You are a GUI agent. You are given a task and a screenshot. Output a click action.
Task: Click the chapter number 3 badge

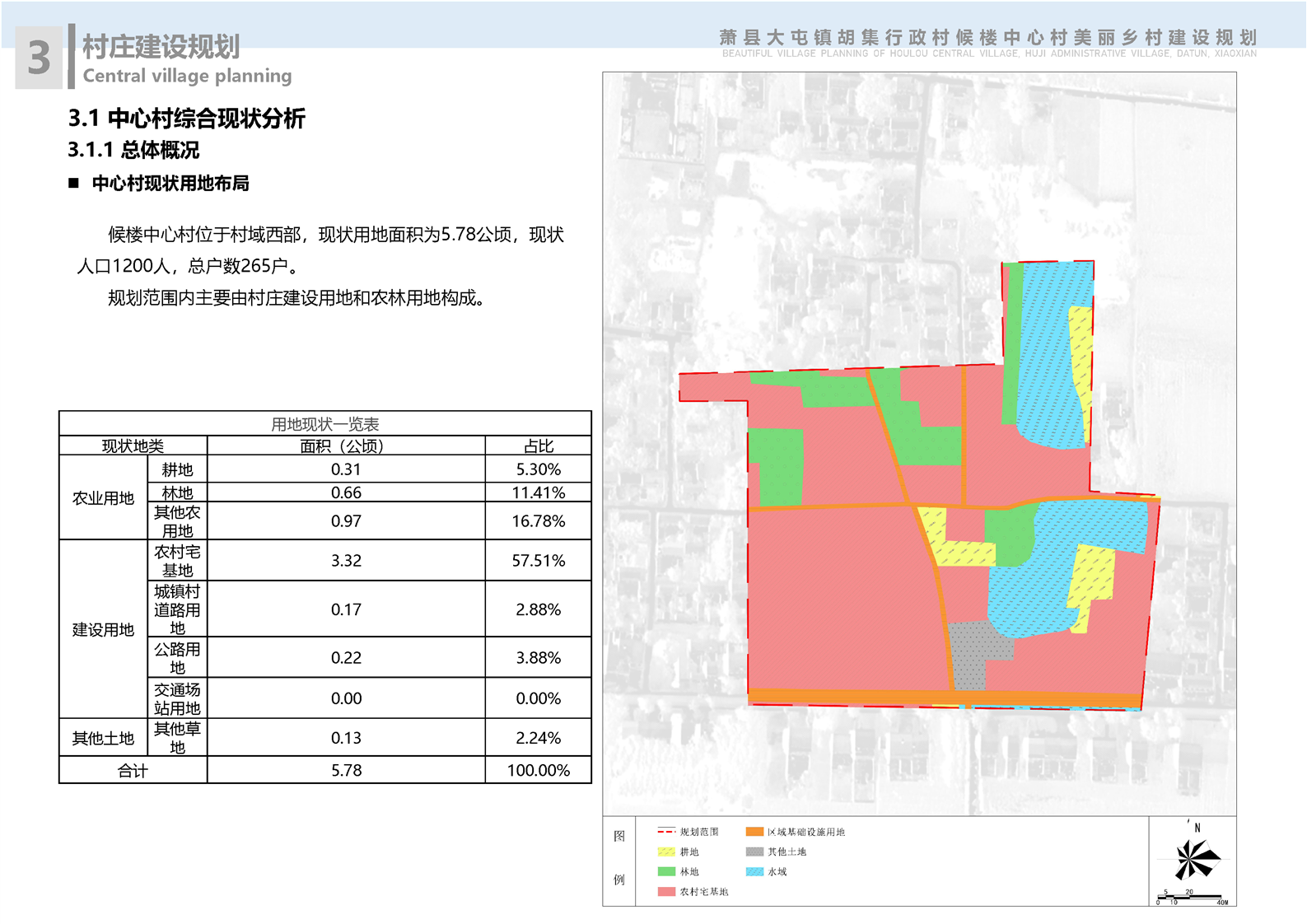[39, 58]
